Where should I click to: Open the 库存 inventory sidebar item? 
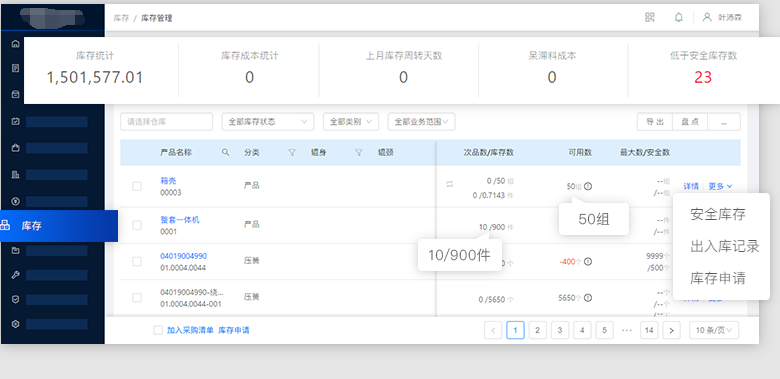(x=59, y=226)
